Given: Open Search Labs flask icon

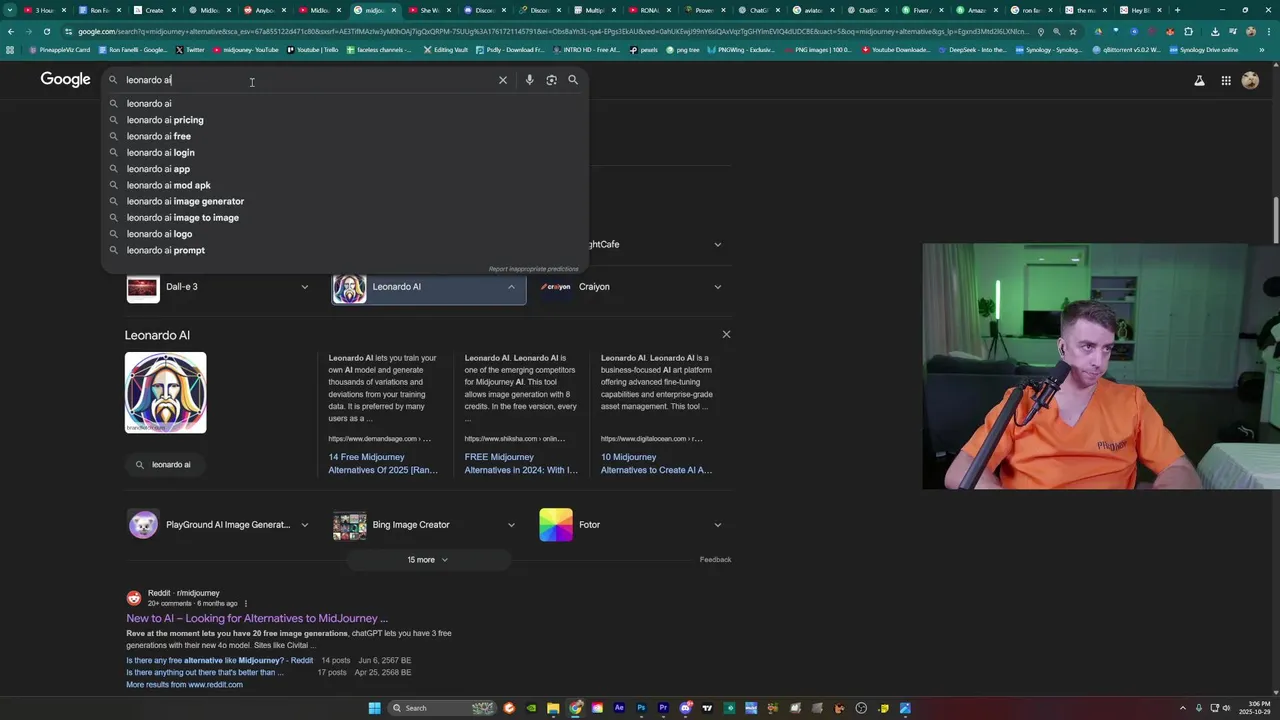Looking at the screenshot, I should click(1199, 81).
